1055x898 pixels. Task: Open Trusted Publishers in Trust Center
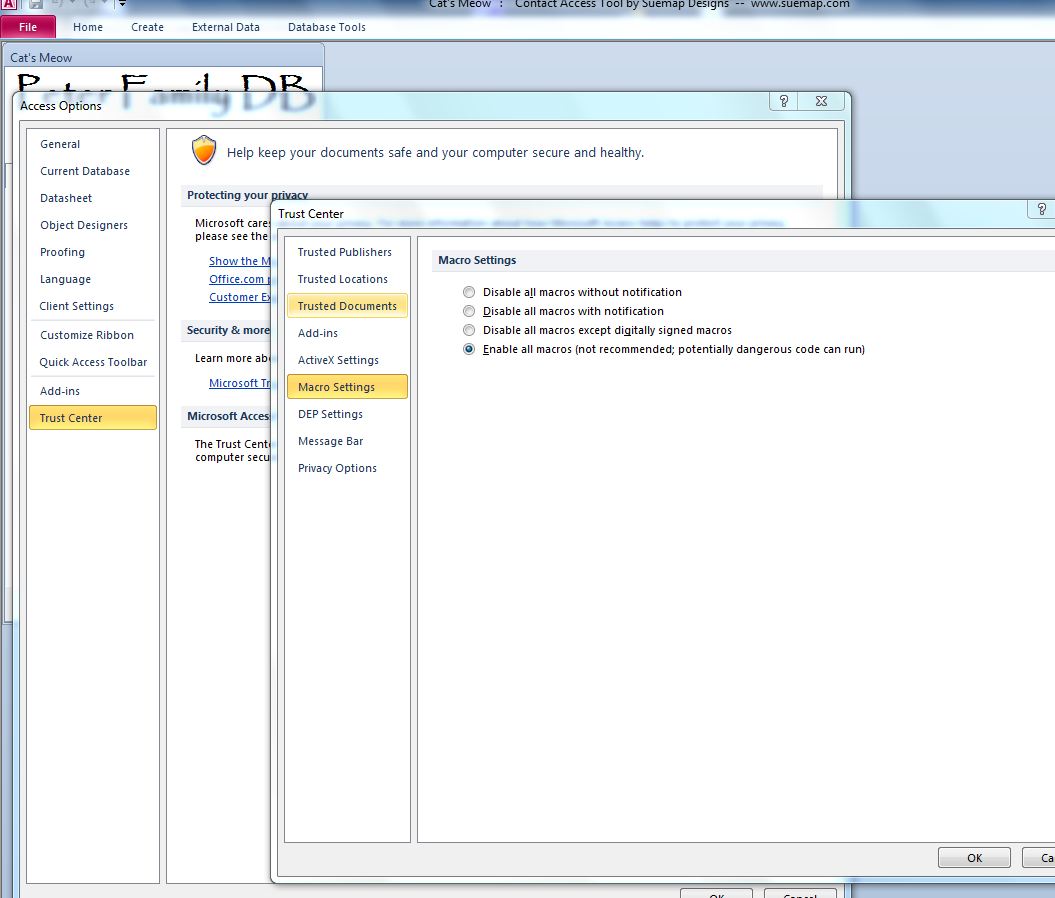347,252
